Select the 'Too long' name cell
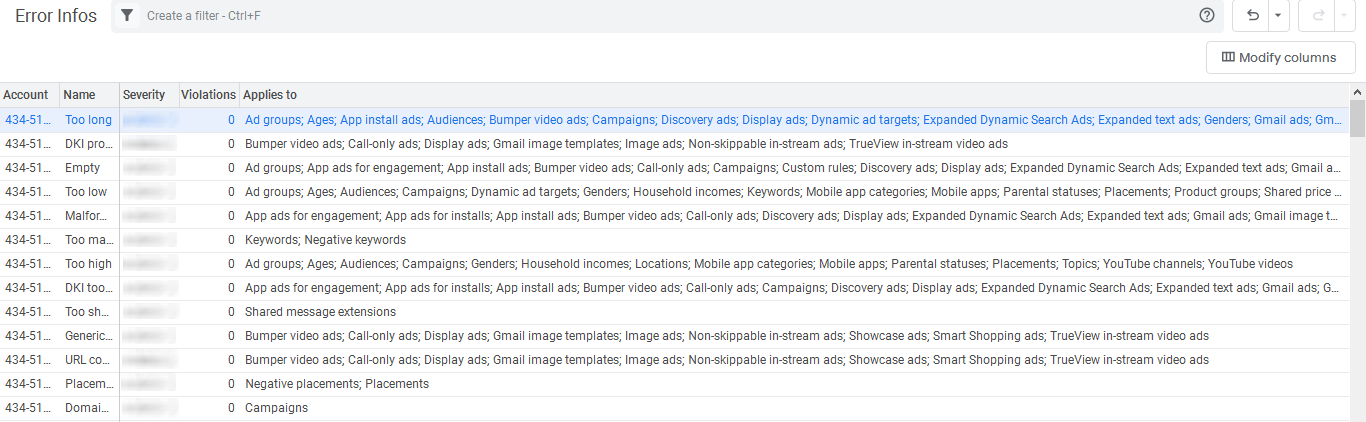The width and height of the screenshot is (1366, 422). tap(89, 120)
